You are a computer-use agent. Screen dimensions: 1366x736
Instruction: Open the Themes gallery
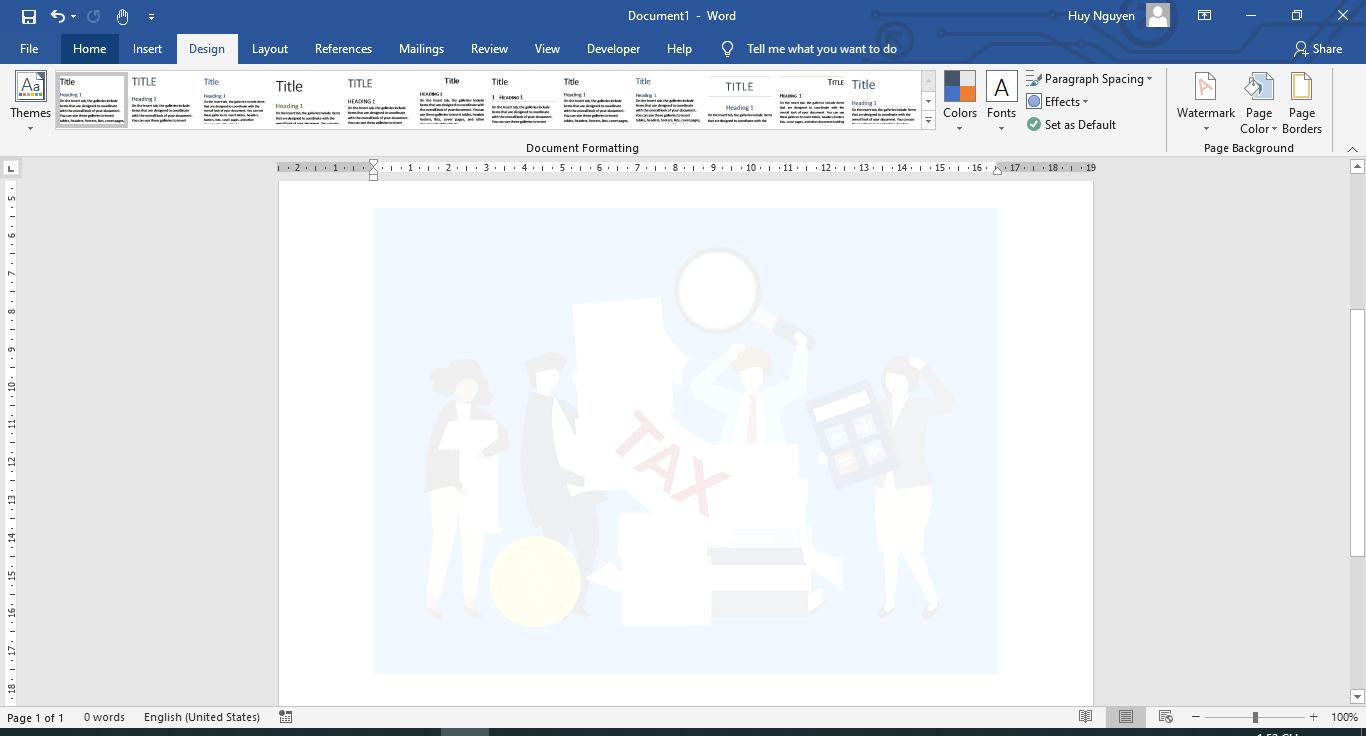[x=30, y=101]
